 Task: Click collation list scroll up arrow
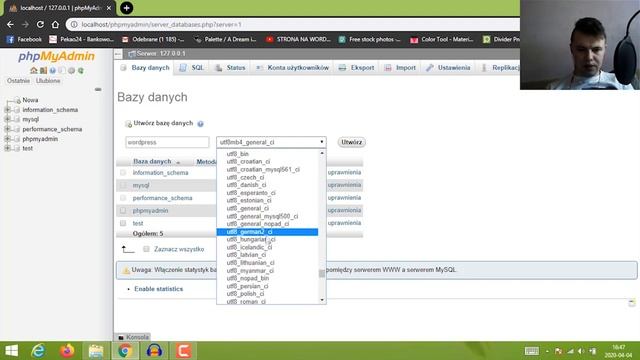point(322,153)
